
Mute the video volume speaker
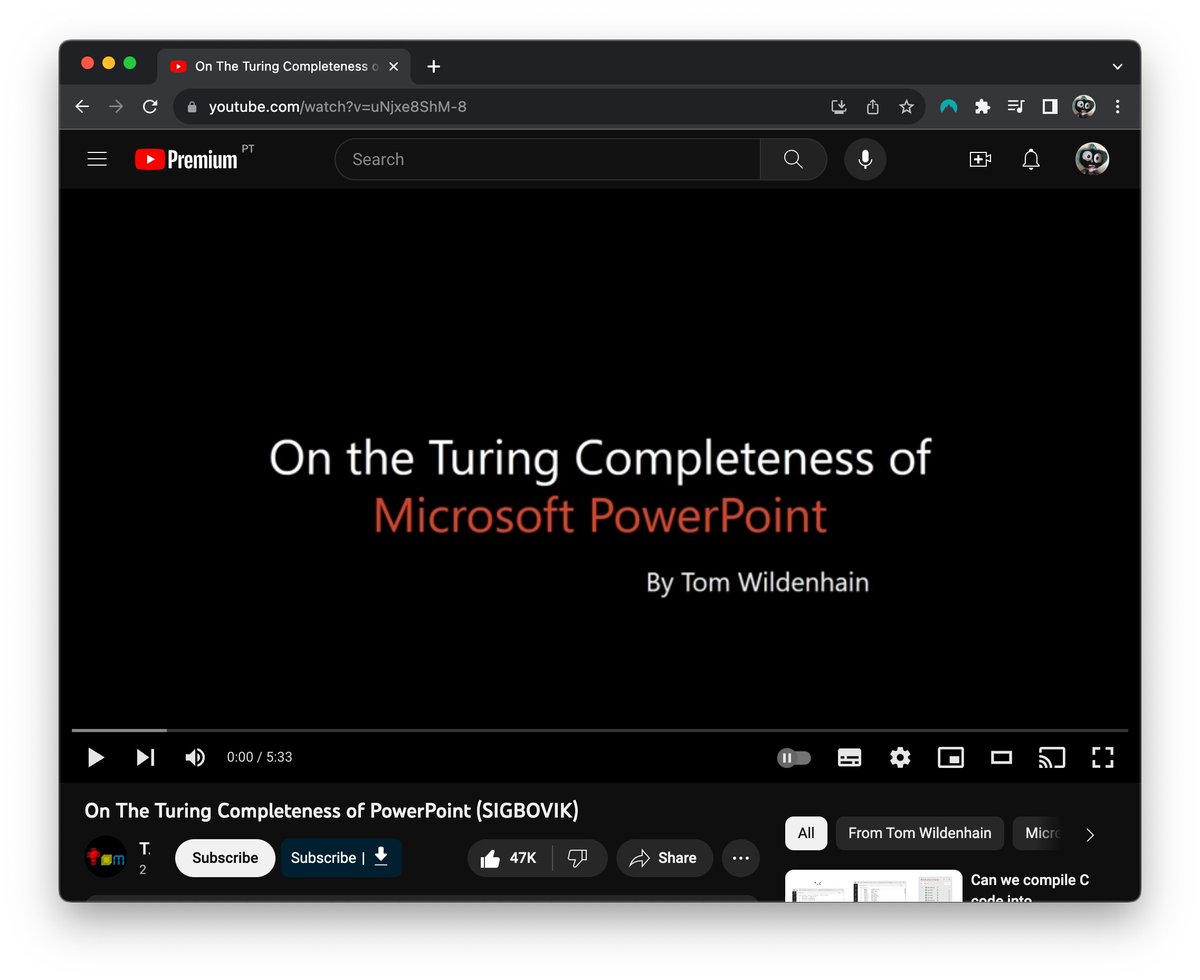click(195, 757)
